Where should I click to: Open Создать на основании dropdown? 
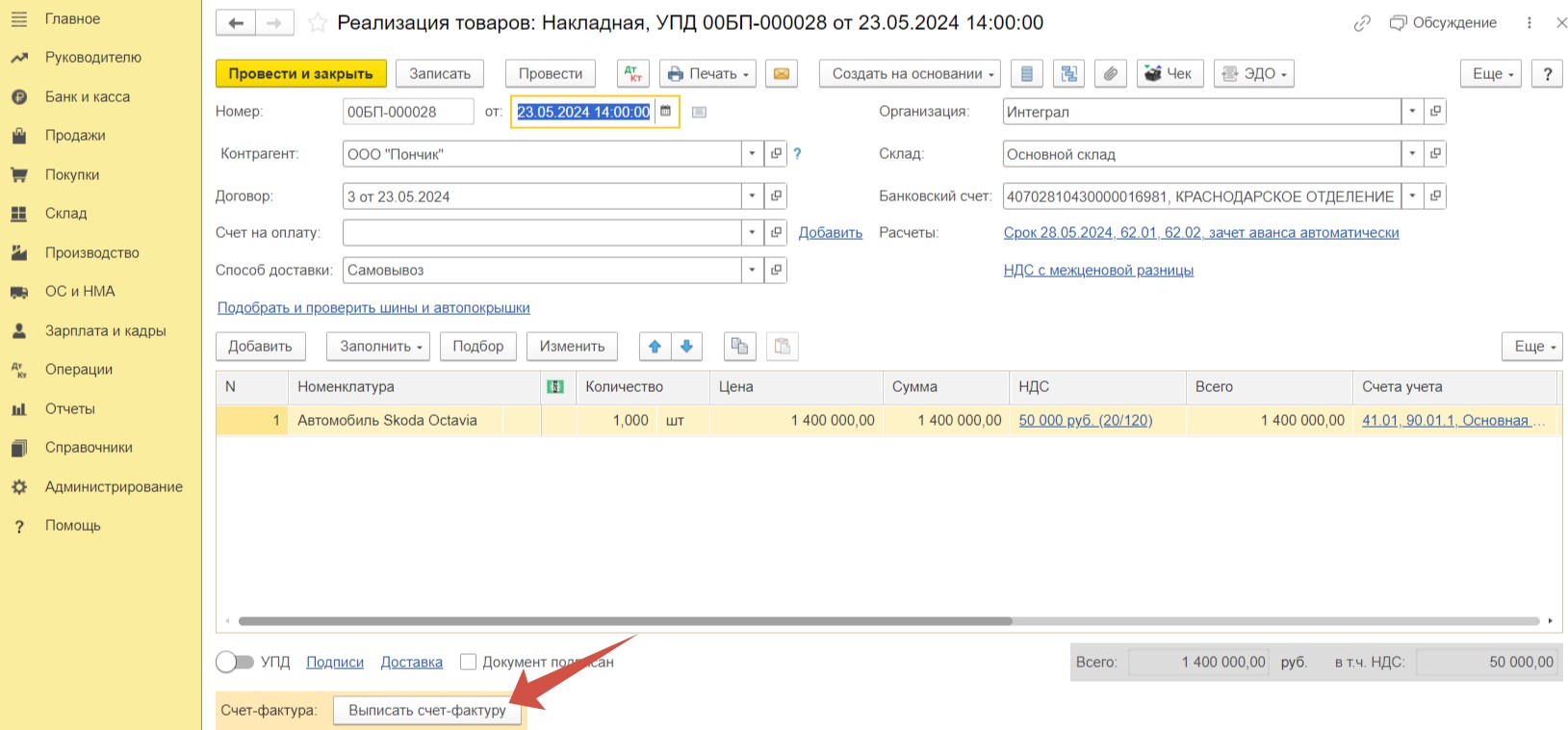(x=910, y=73)
